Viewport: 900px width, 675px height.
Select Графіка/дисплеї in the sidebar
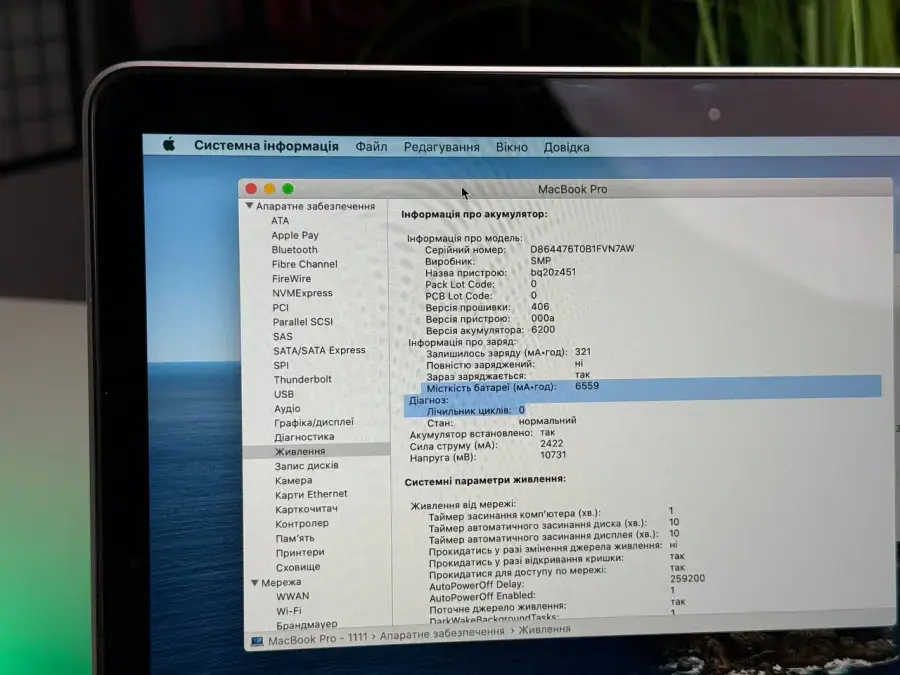pyautogui.click(x=314, y=422)
